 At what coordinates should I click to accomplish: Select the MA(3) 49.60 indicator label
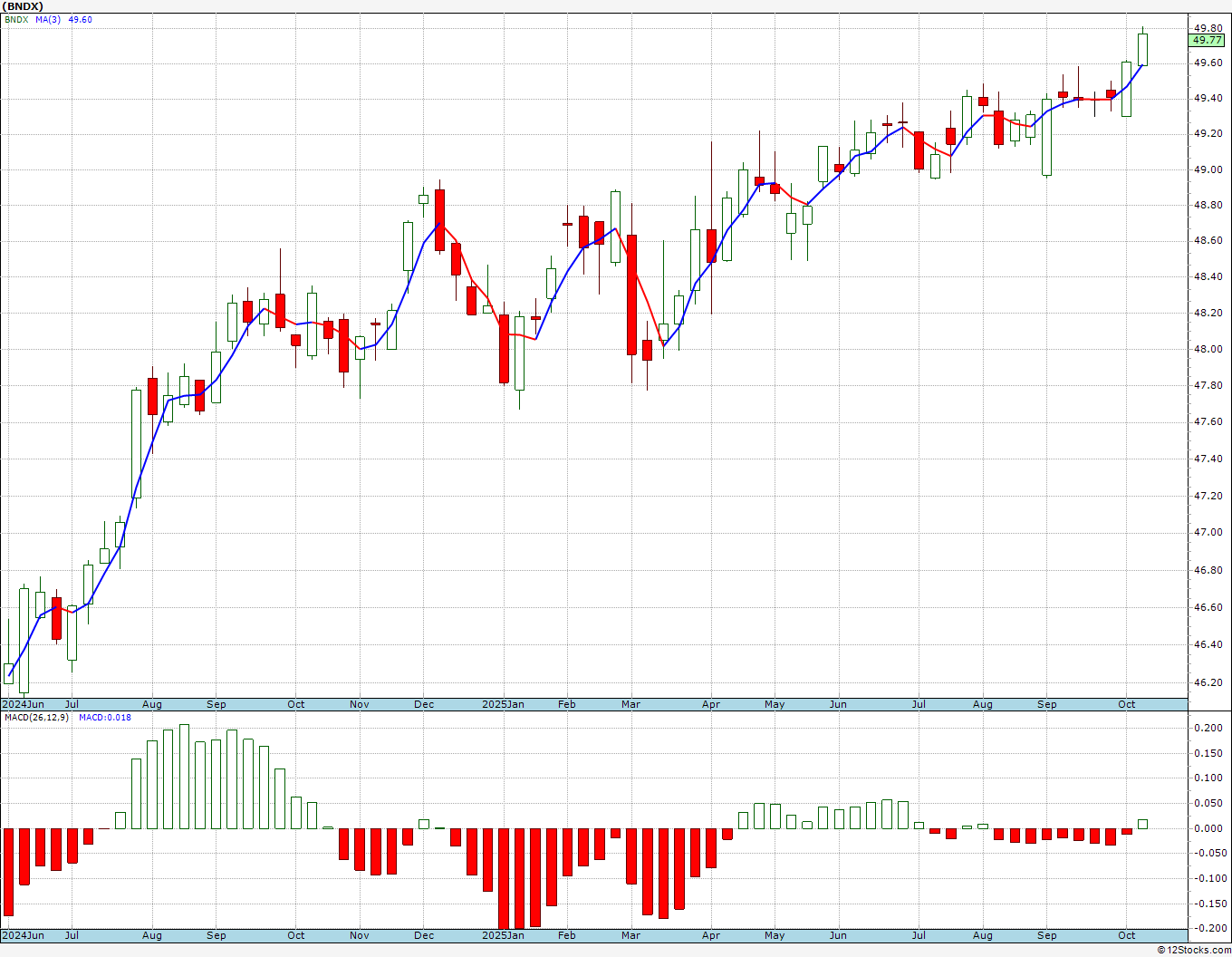coord(64,20)
